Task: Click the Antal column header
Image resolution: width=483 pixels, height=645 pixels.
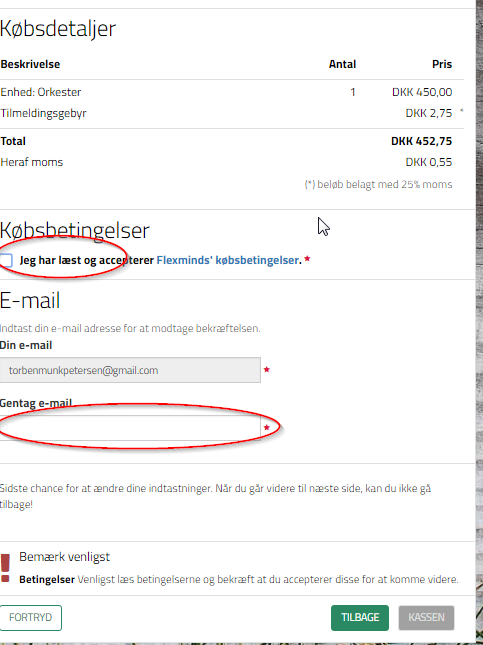Action: 342,64
